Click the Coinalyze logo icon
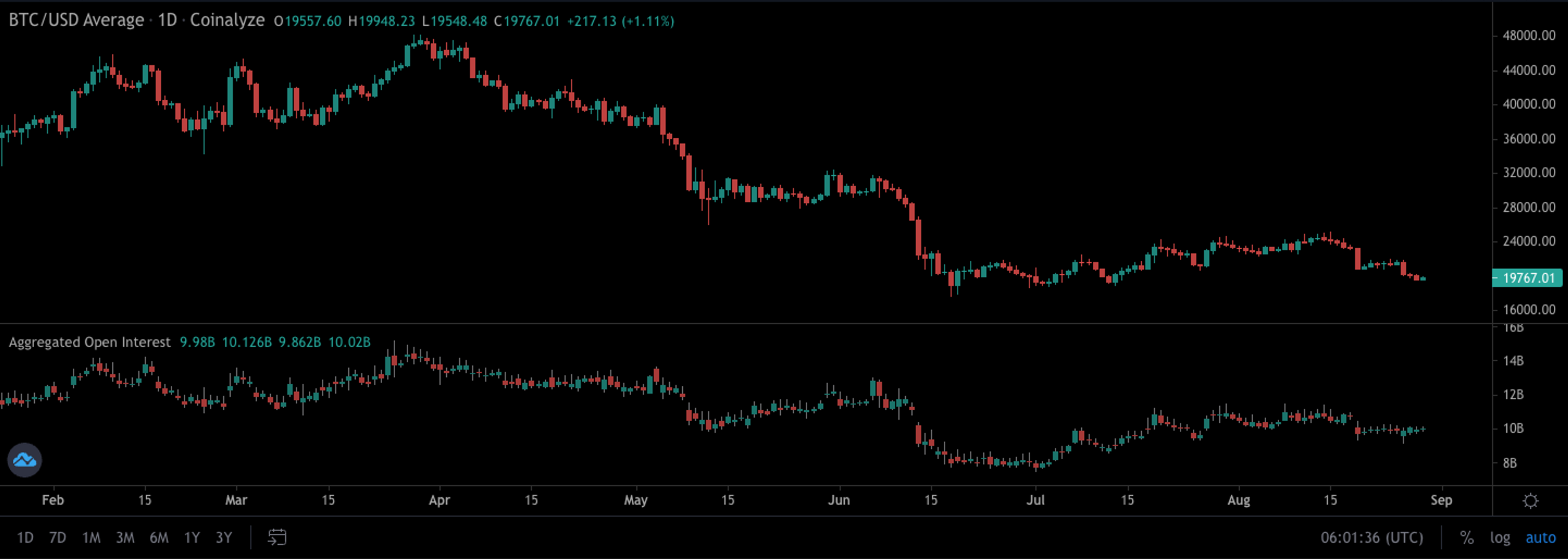Image resolution: width=1568 pixels, height=559 pixels. click(x=24, y=460)
